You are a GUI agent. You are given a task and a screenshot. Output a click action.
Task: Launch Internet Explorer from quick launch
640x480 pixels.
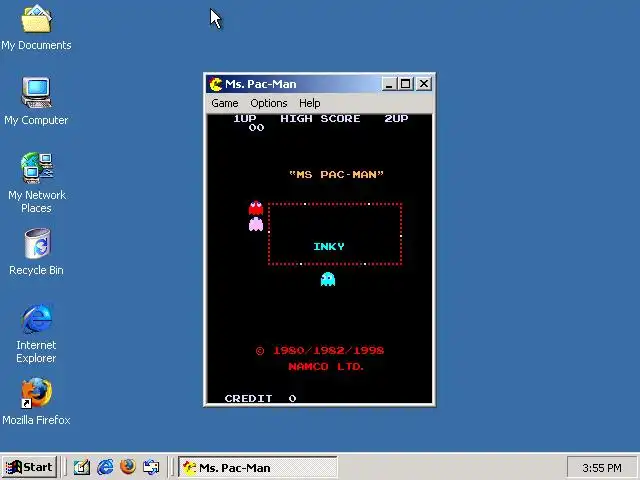tap(105, 467)
